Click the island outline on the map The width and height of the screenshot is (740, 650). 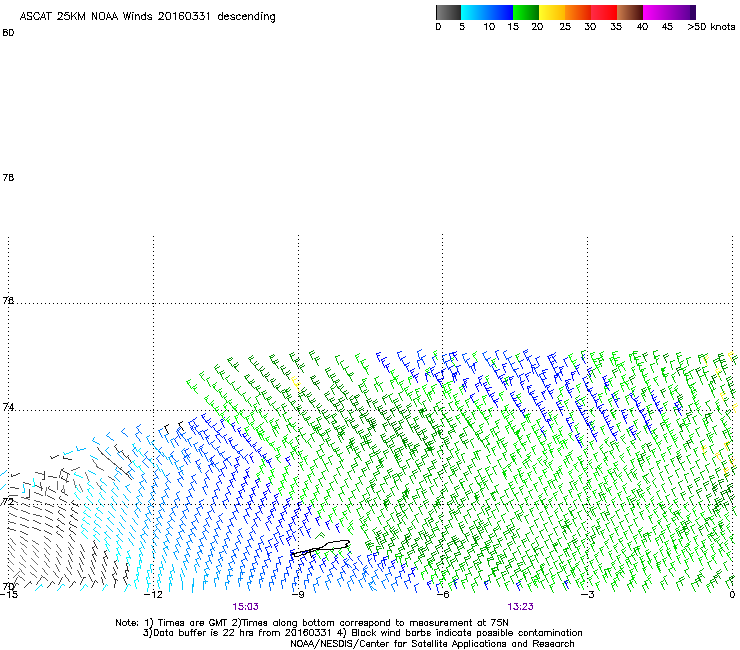(x=320, y=548)
